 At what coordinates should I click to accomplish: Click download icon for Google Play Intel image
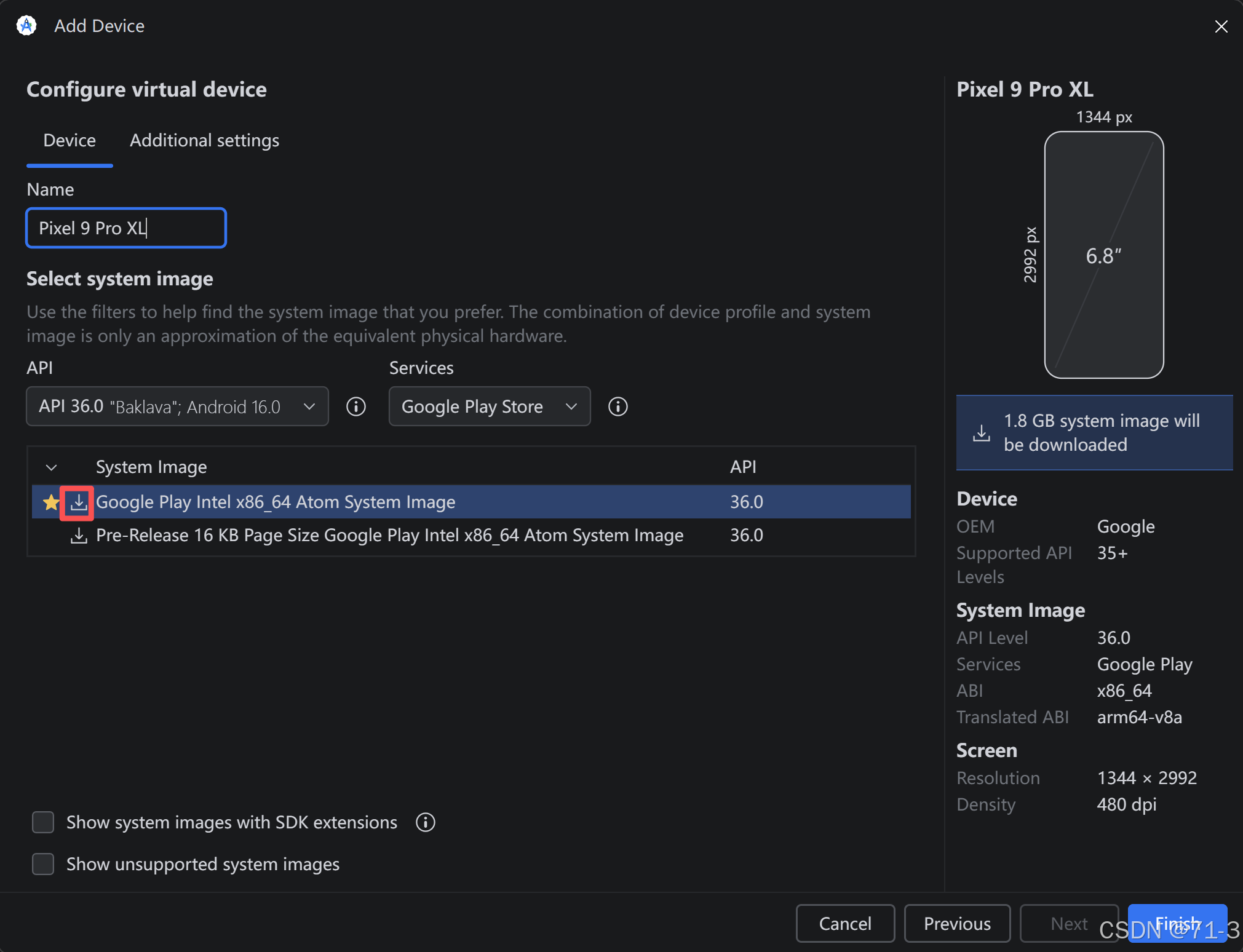(x=78, y=502)
